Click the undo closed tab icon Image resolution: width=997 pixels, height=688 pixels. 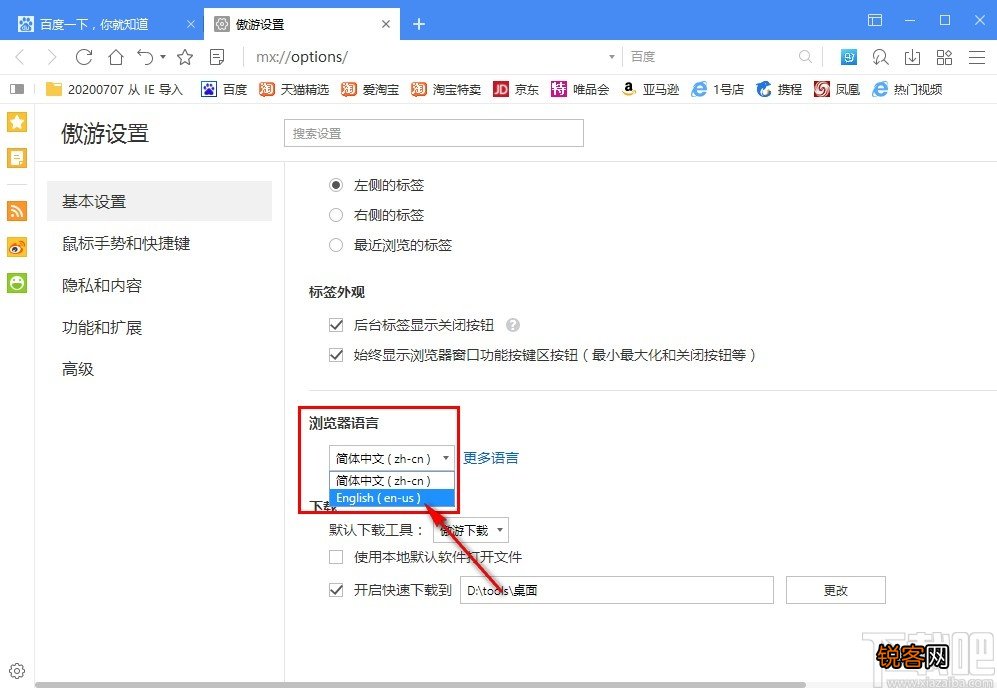click(x=146, y=57)
